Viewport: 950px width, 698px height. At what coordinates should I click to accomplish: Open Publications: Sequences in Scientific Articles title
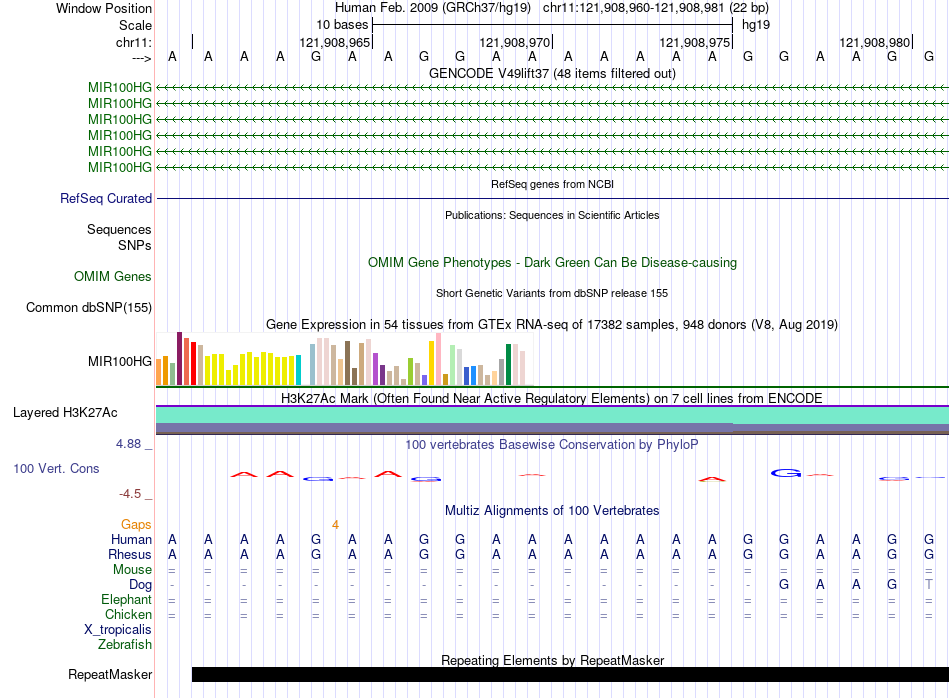point(552,215)
